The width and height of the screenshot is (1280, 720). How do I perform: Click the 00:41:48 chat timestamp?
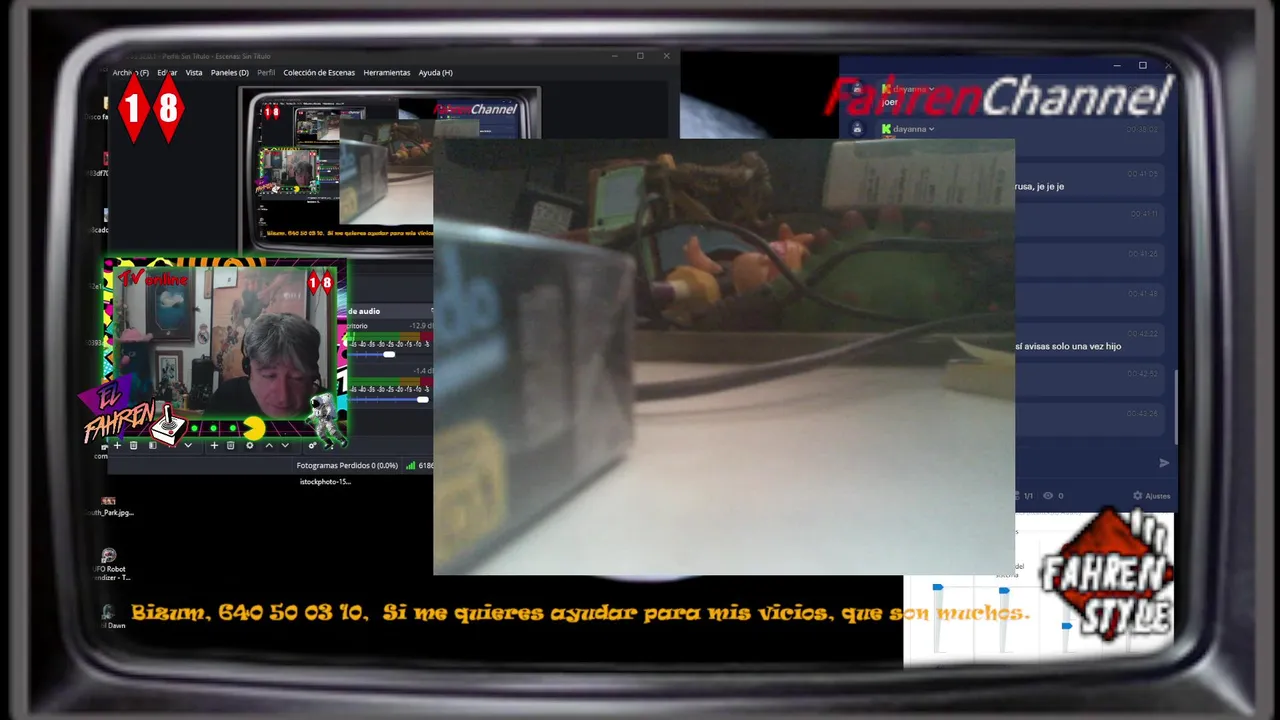pyautogui.click(x=1141, y=293)
